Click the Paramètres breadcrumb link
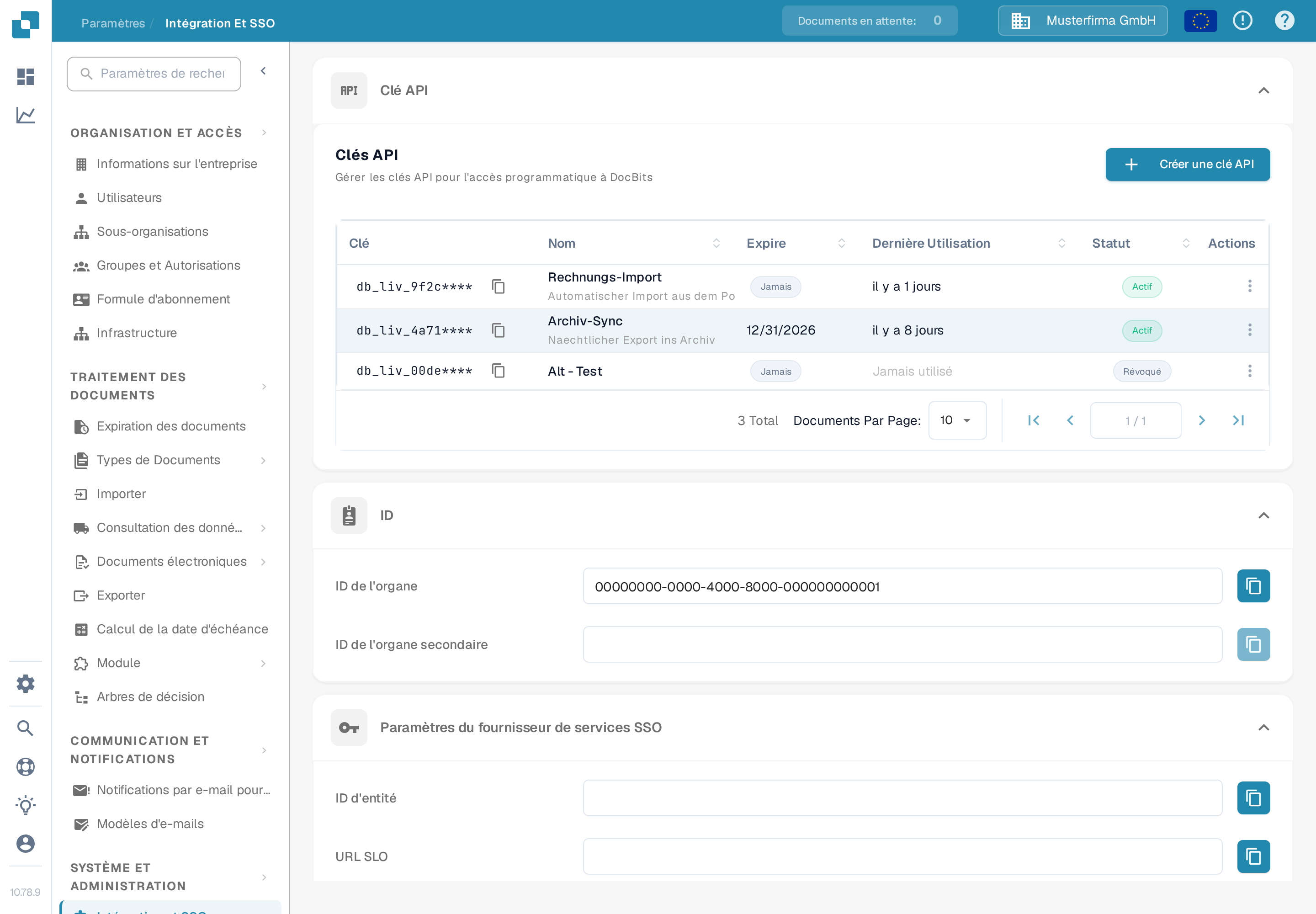 pyautogui.click(x=113, y=23)
